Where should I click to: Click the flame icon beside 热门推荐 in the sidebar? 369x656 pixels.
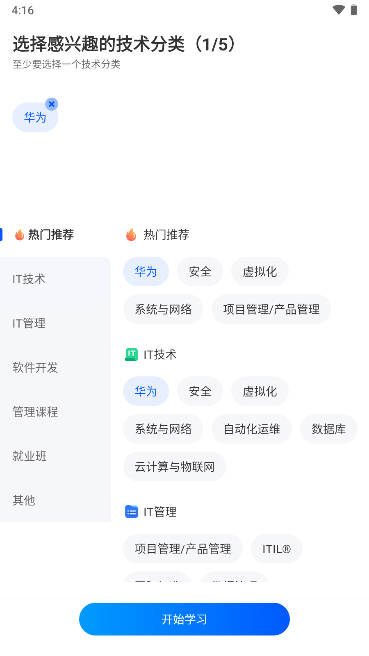(19, 235)
